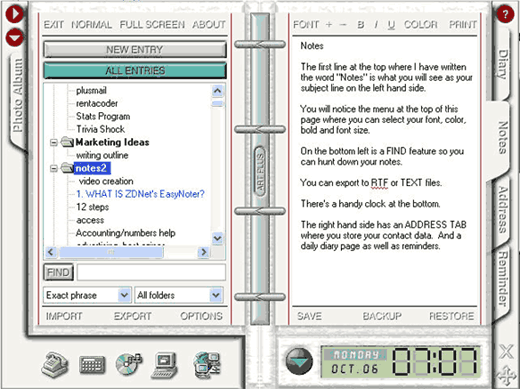Click the note text area
The image size is (520, 389).
pyautogui.click(x=385, y=172)
